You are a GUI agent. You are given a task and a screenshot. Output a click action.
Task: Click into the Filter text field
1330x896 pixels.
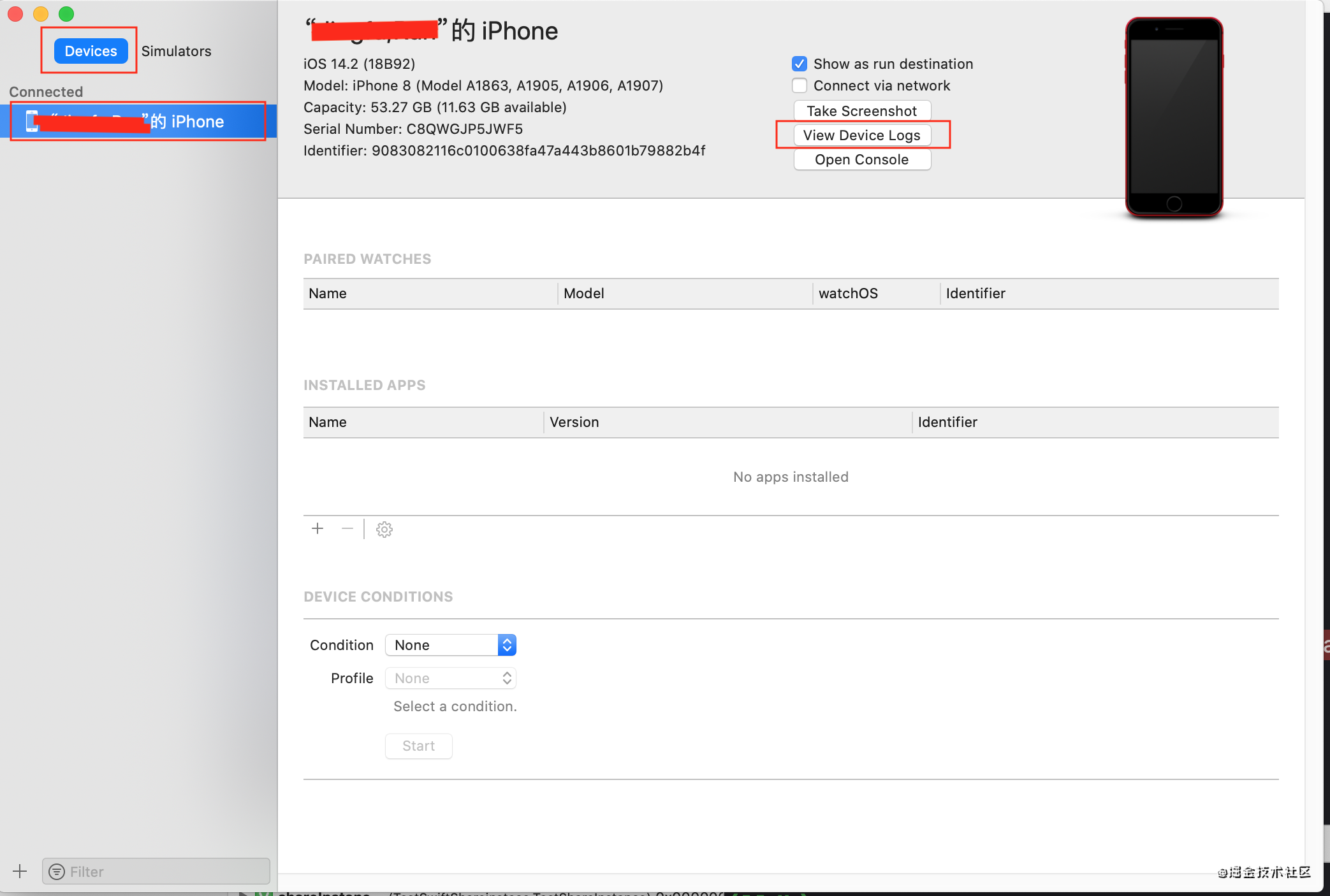[x=166, y=872]
